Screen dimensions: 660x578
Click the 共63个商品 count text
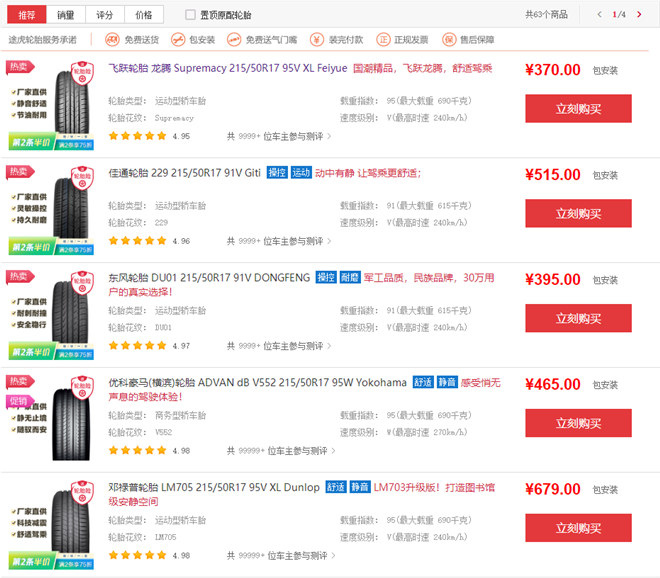546,15
